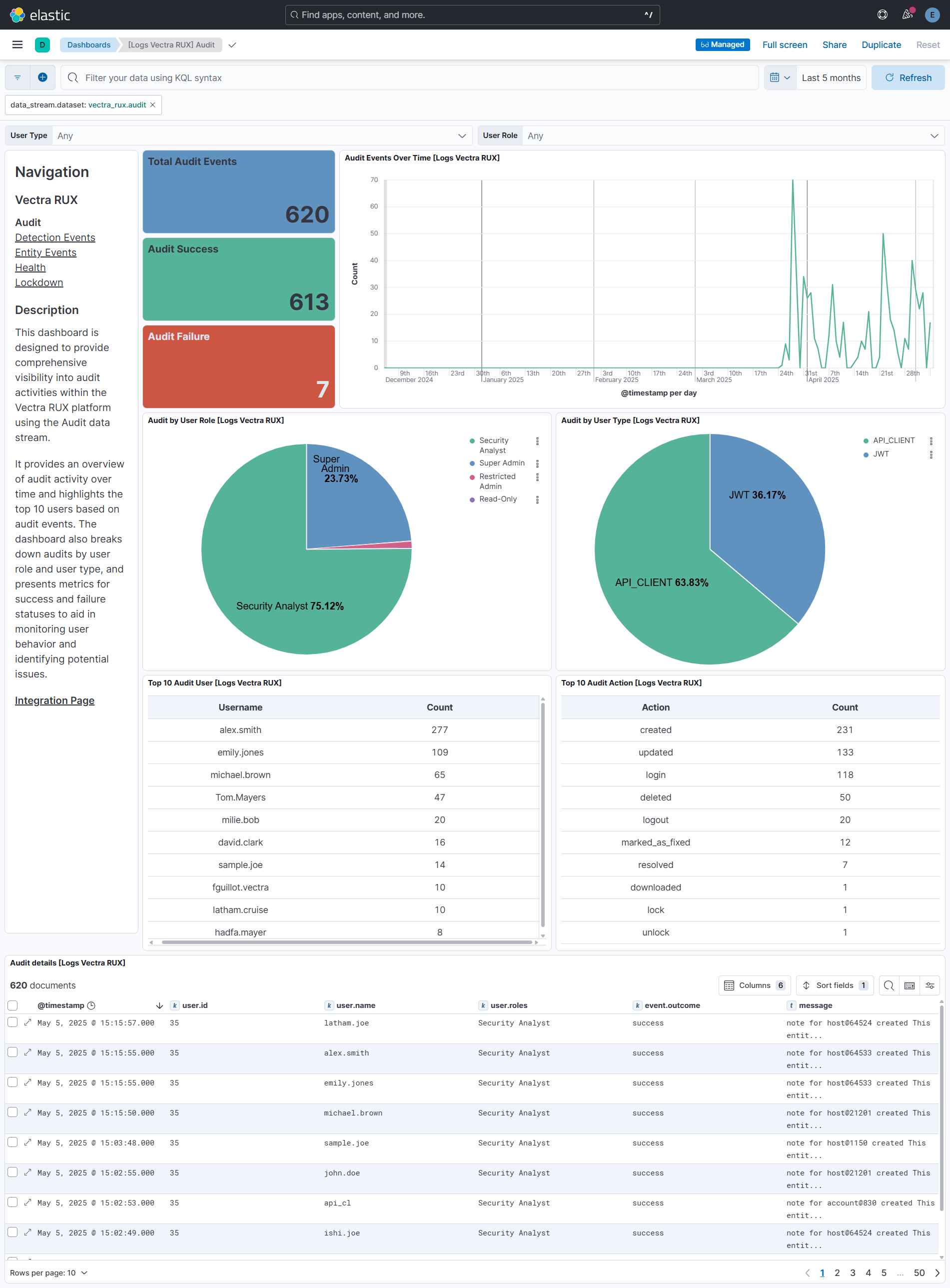Open search icon in Audit details toolbar

888,985
